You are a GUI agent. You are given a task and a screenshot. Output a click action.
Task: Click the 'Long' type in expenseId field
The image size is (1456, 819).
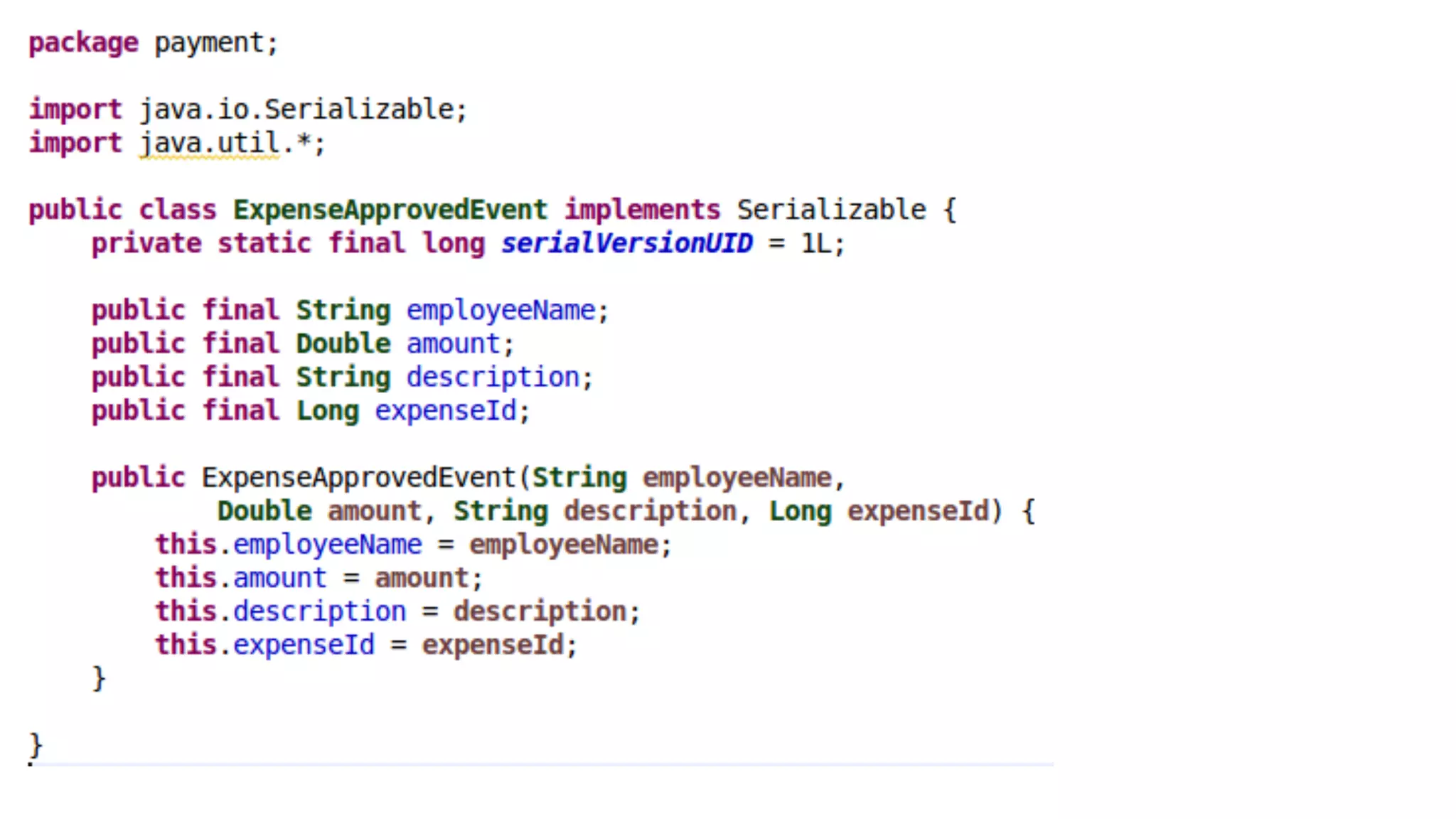click(x=328, y=411)
